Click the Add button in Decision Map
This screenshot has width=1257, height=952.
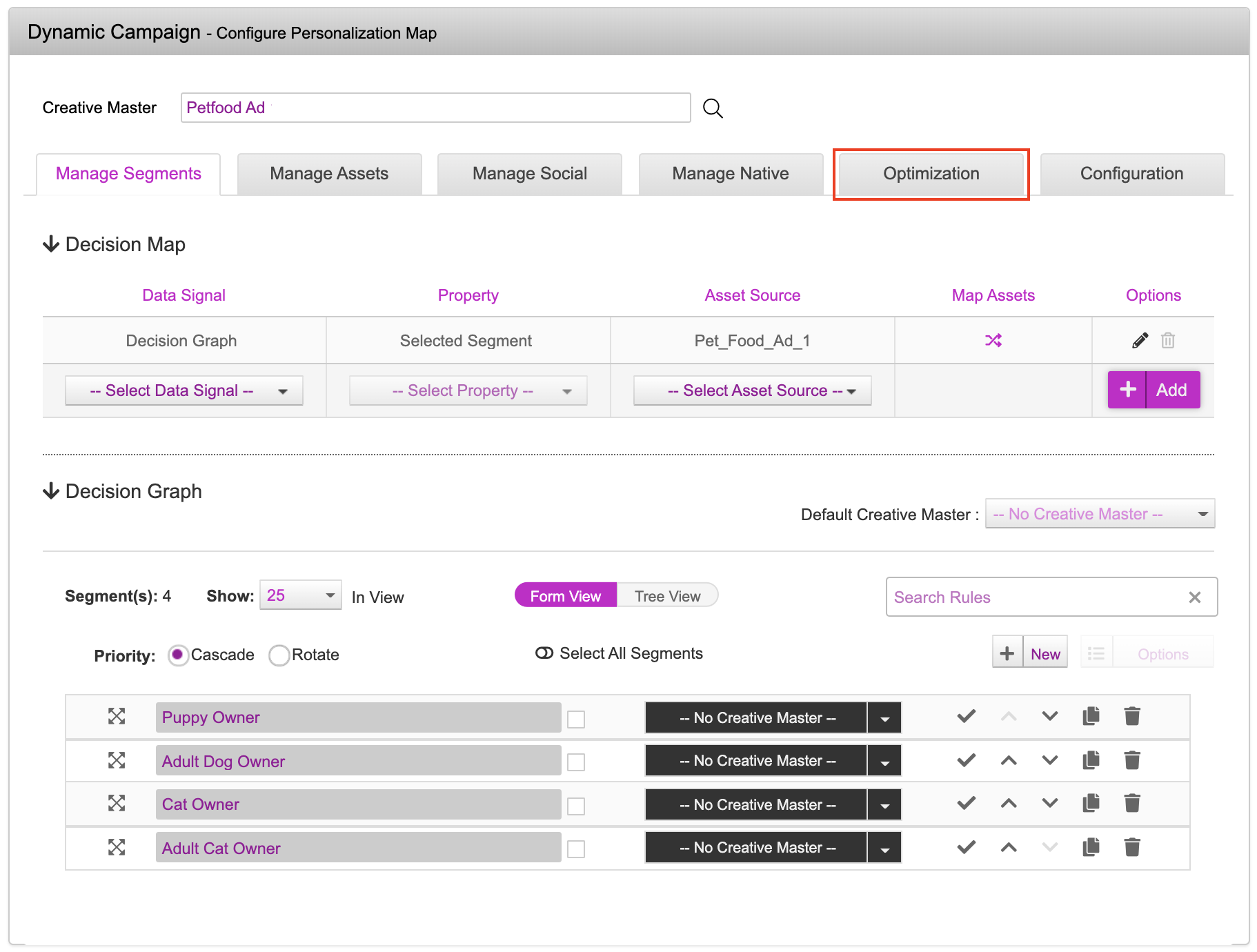1154,390
